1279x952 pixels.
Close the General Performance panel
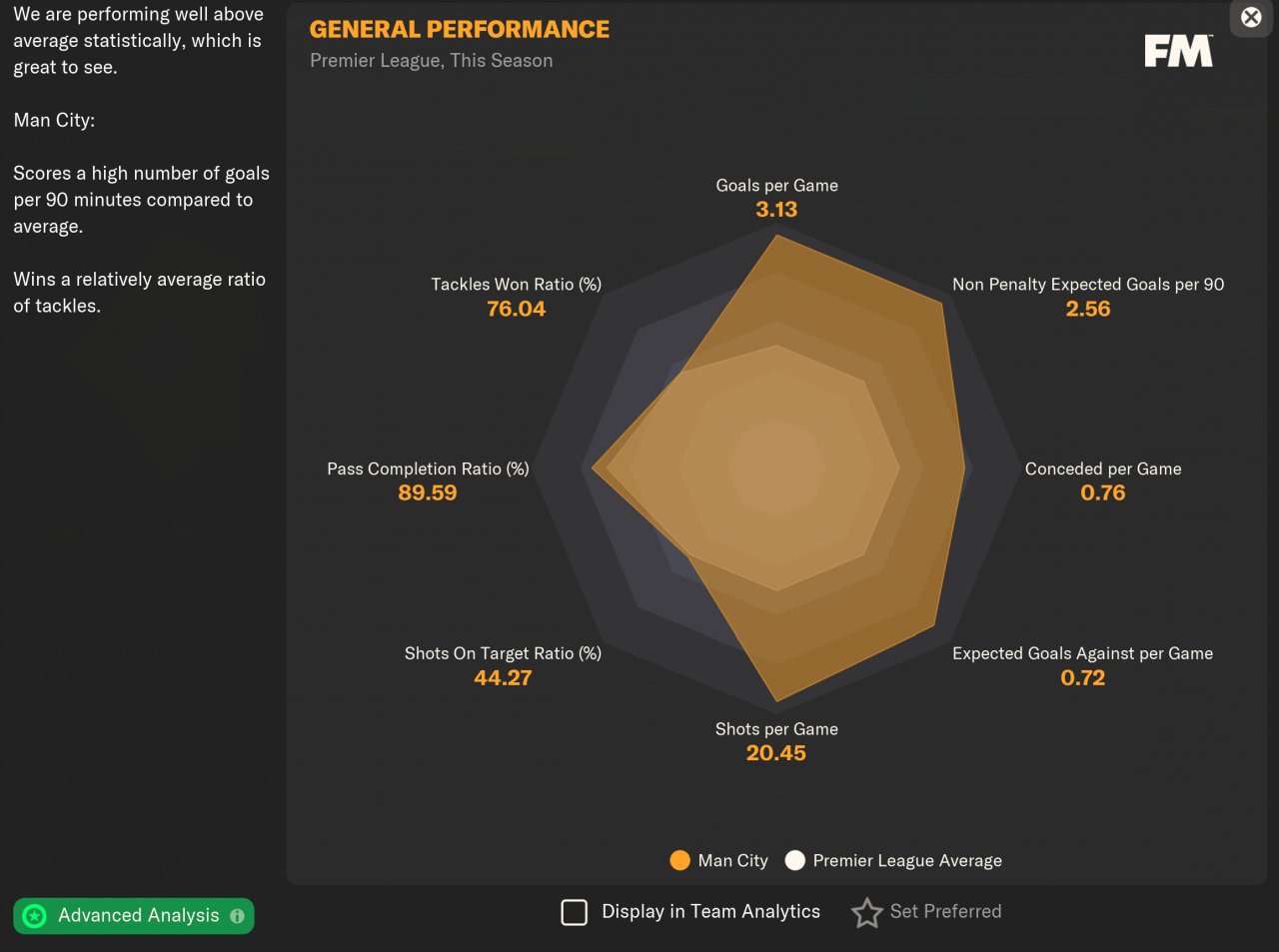tap(1250, 17)
